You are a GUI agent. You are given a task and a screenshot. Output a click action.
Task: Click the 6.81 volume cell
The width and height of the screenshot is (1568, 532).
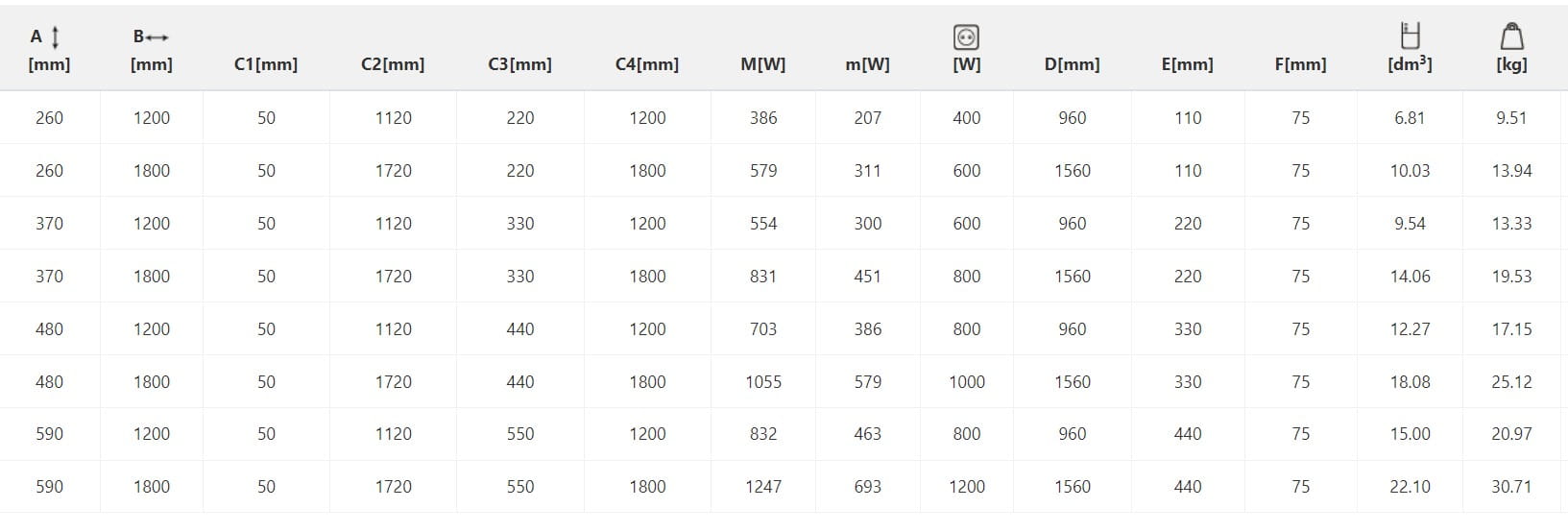click(1410, 118)
